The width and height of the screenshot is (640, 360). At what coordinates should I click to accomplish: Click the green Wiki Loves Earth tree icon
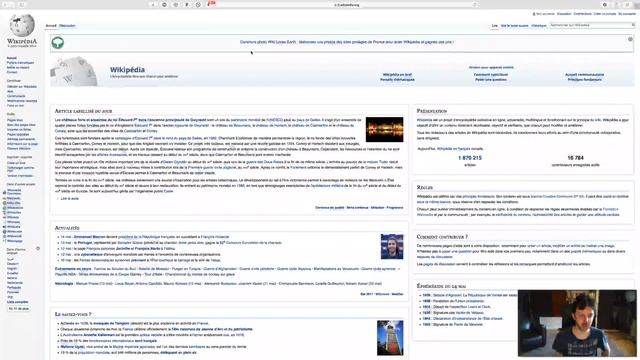[x=58, y=42]
